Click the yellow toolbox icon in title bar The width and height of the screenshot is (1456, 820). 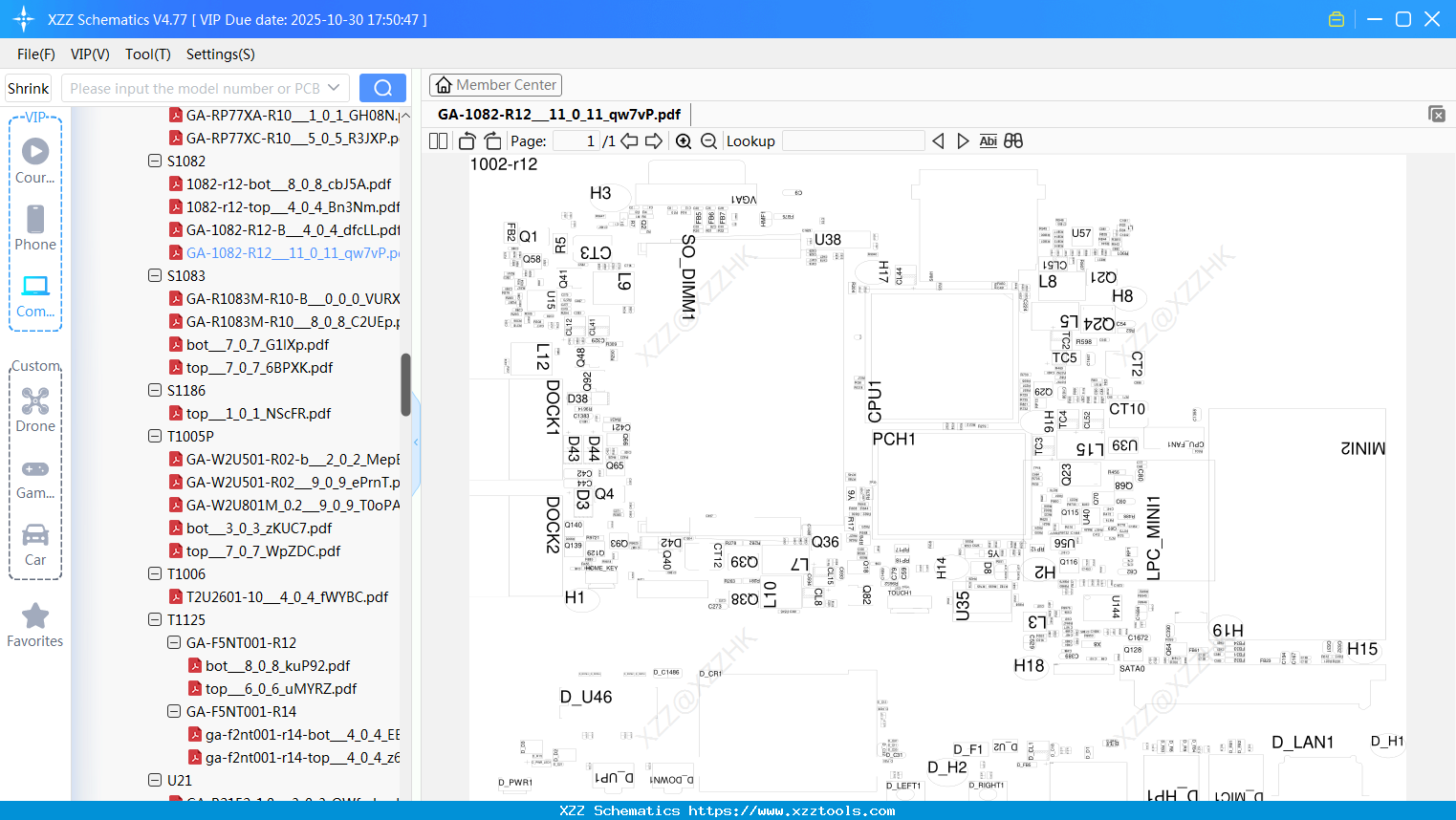[x=1336, y=19]
